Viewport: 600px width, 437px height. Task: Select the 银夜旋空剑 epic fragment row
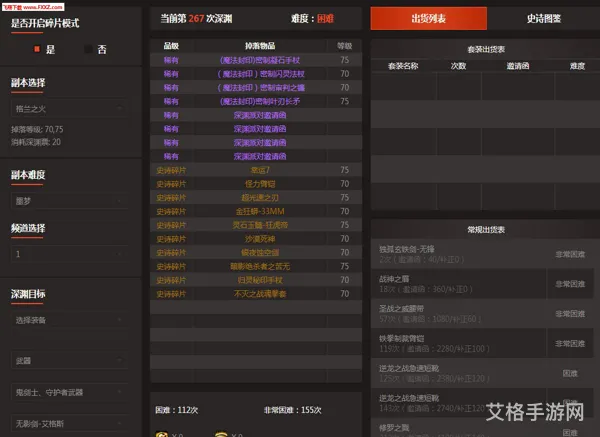[x=256, y=253]
